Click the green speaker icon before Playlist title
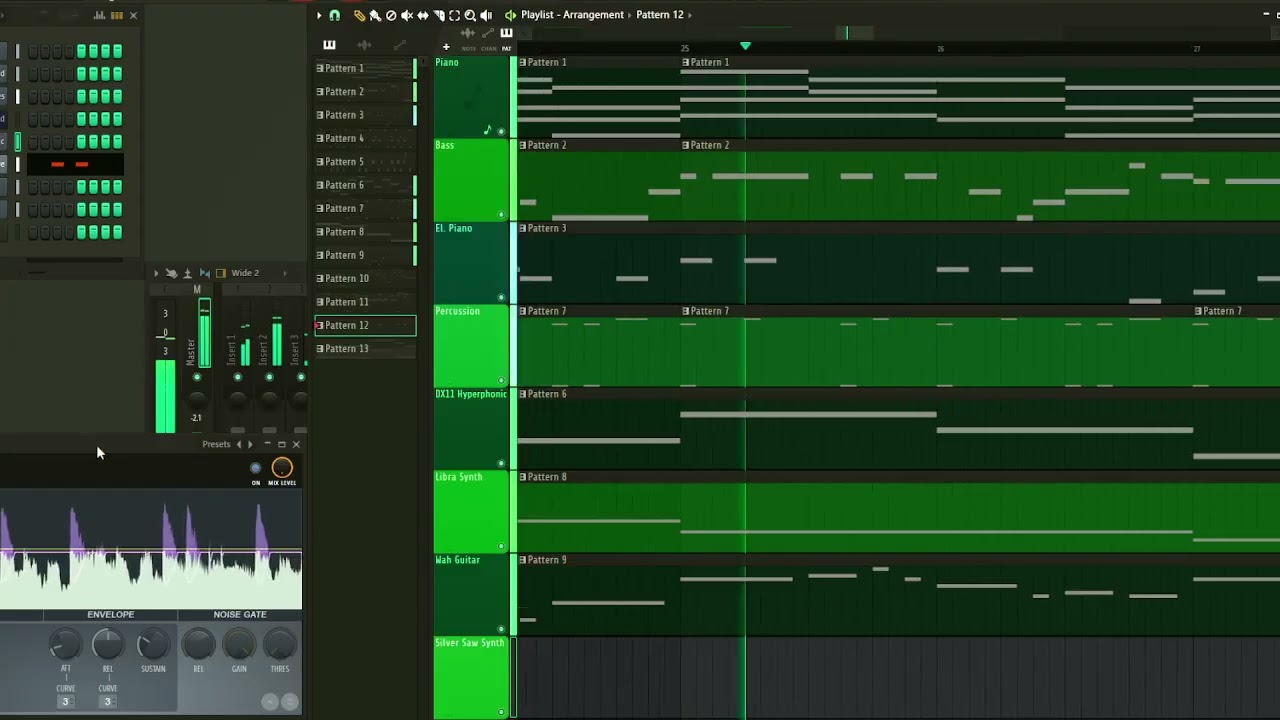Image resolution: width=1280 pixels, height=720 pixels. coord(510,15)
